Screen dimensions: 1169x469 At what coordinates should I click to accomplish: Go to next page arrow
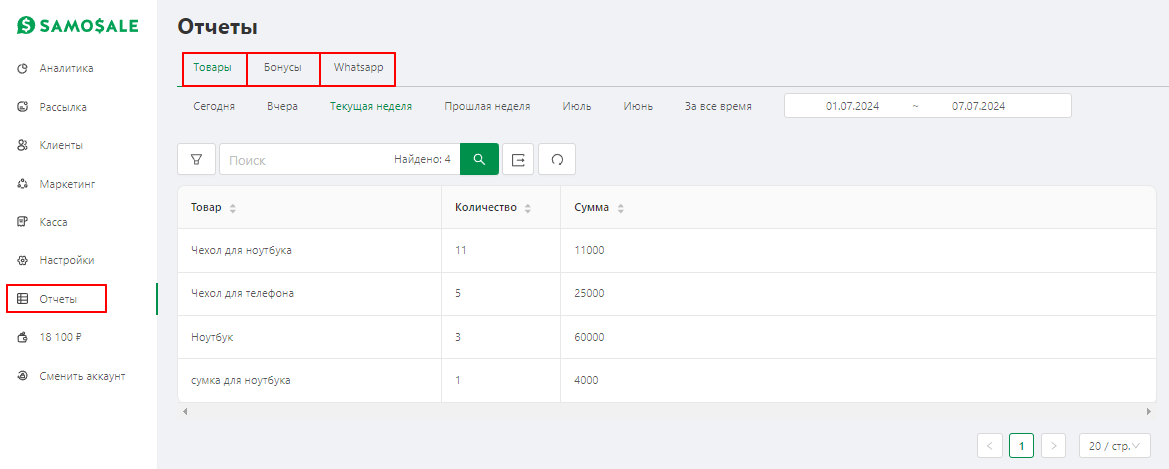[1053, 446]
